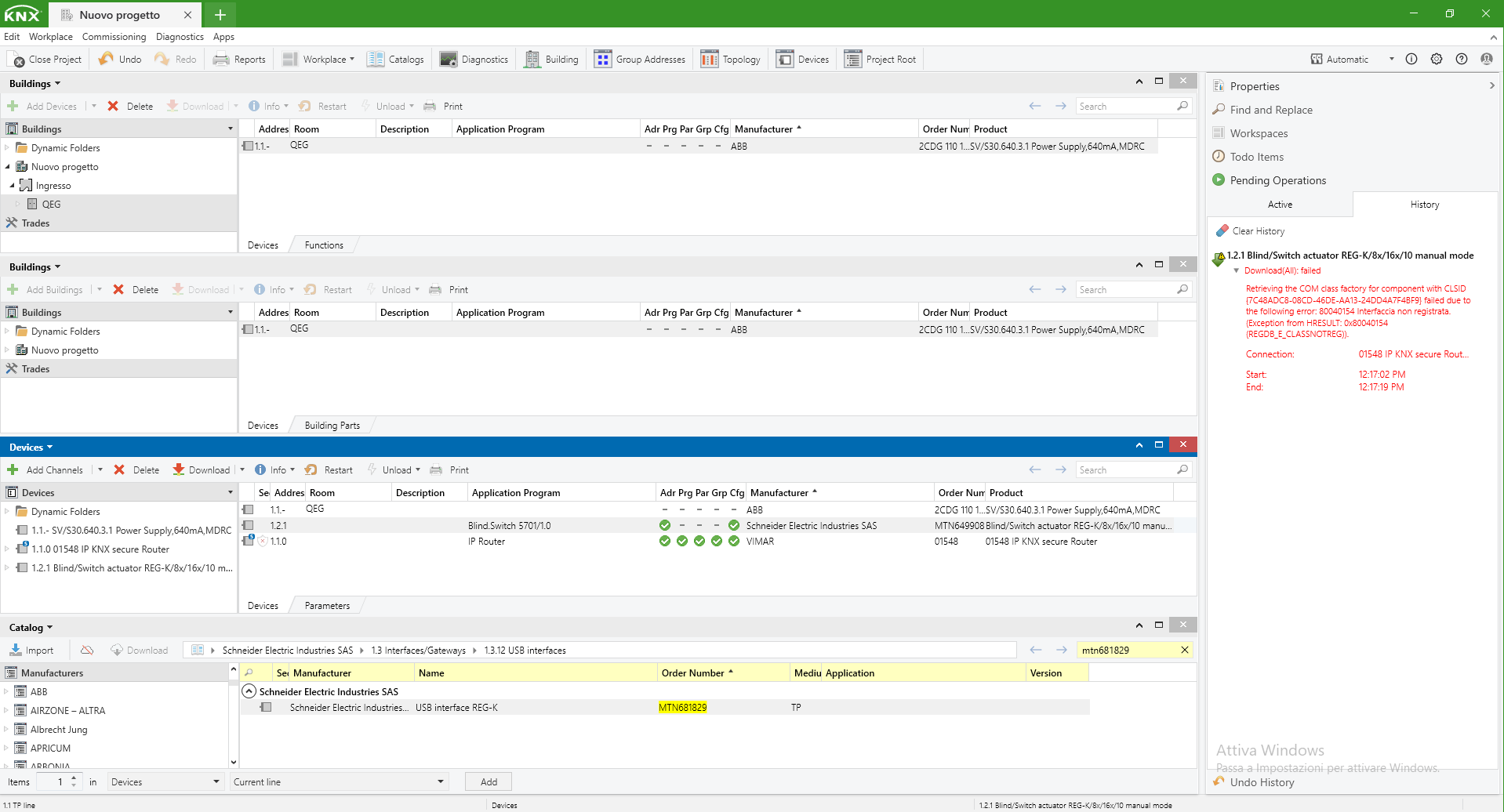
Task: Open the Topology view
Action: pyautogui.click(x=731, y=60)
